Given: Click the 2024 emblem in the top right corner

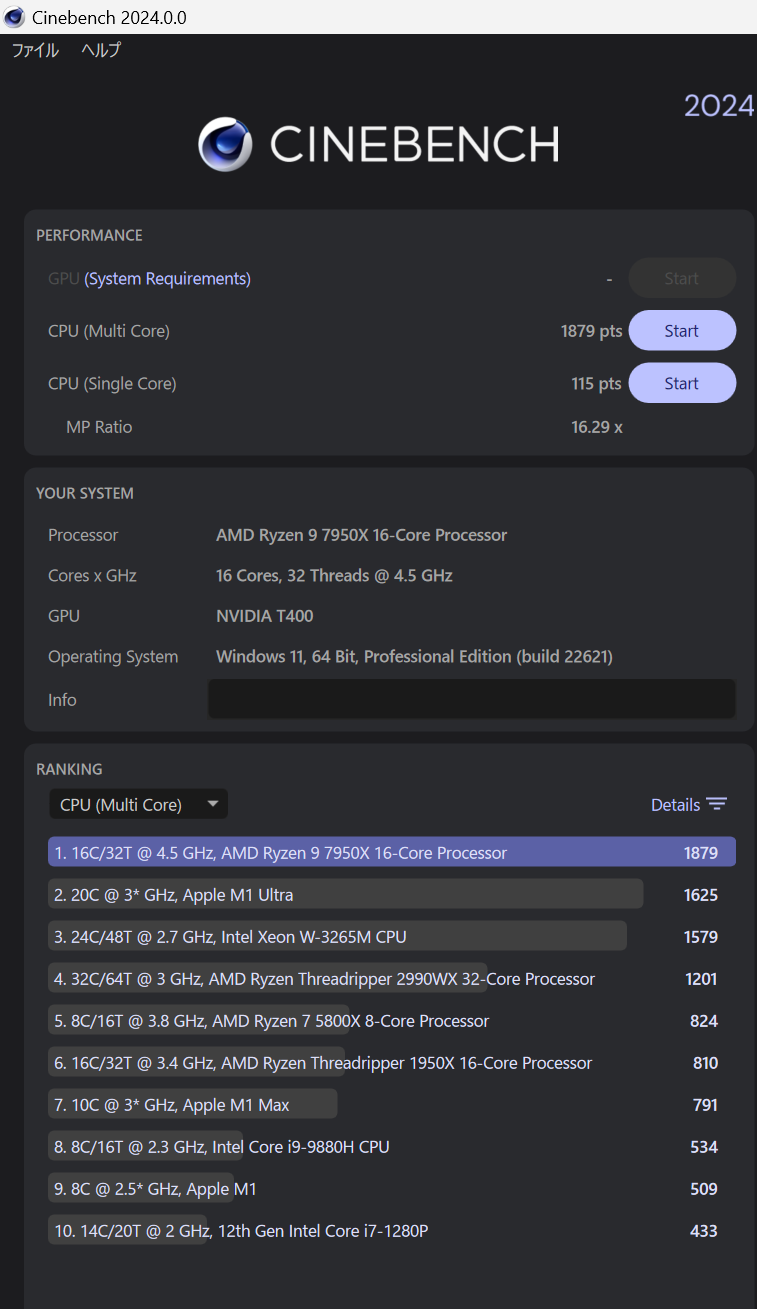Looking at the screenshot, I should (719, 105).
